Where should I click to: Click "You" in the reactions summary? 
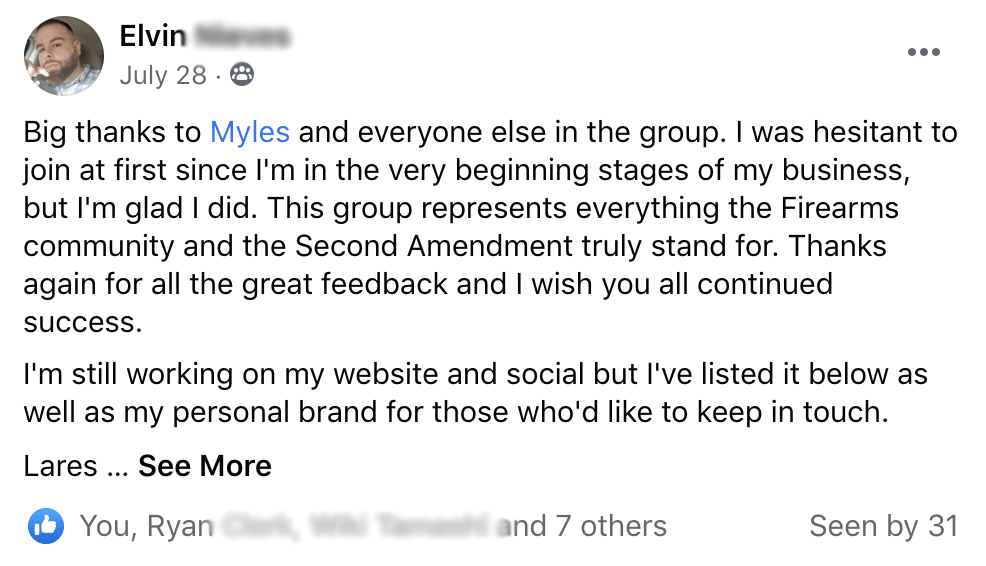coord(103,526)
